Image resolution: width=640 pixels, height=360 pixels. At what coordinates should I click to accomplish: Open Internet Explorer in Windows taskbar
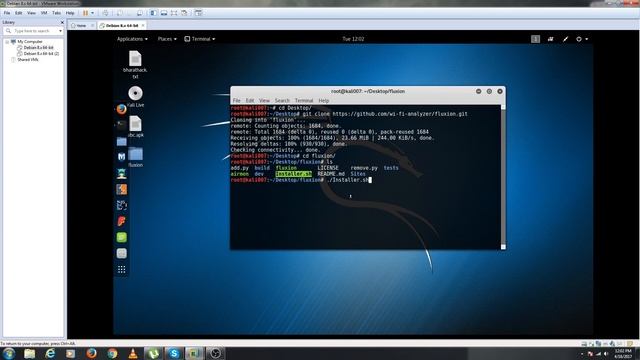50,353
